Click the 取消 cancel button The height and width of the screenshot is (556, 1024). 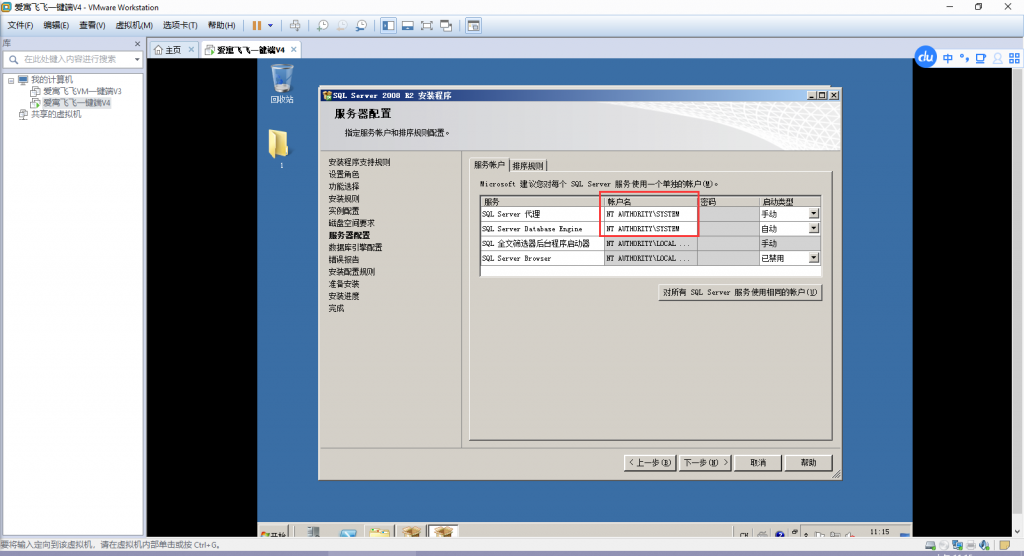pos(758,463)
